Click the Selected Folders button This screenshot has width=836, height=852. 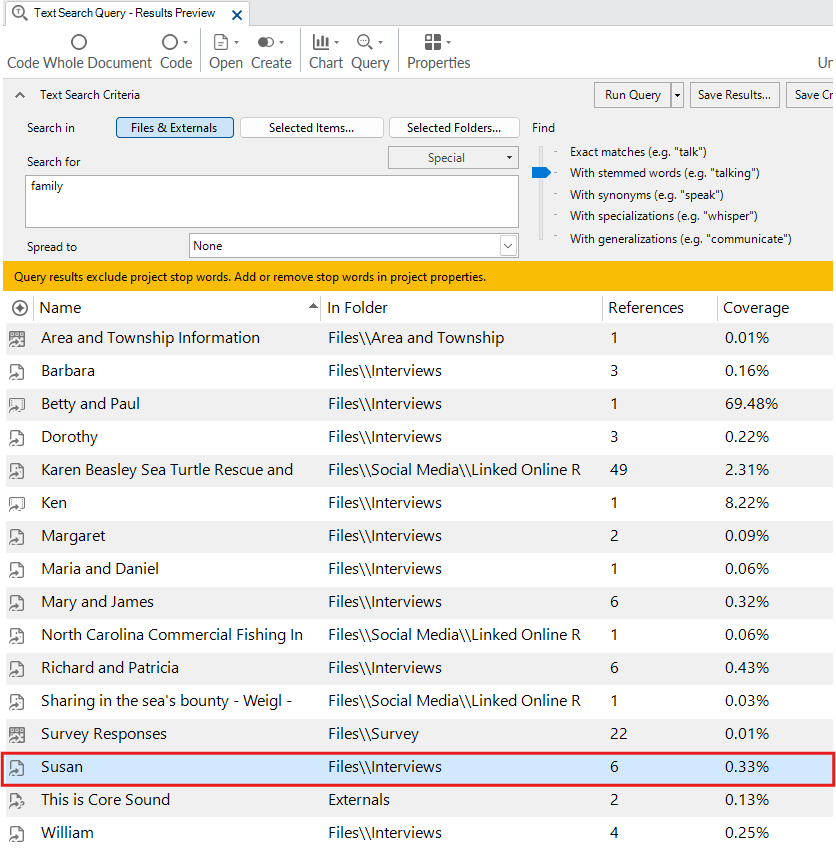pyautogui.click(x=454, y=128)
